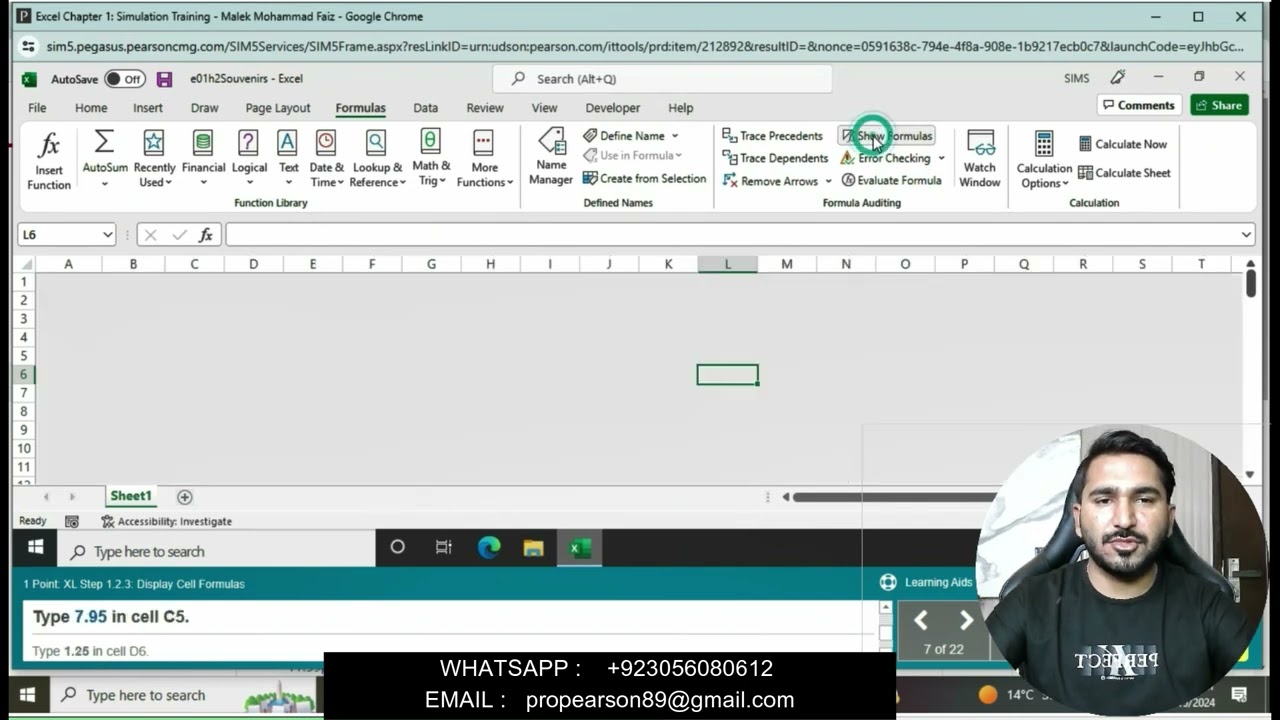Open the Watch Window
Screen dimensions: 1280x720
pos(980,160)
